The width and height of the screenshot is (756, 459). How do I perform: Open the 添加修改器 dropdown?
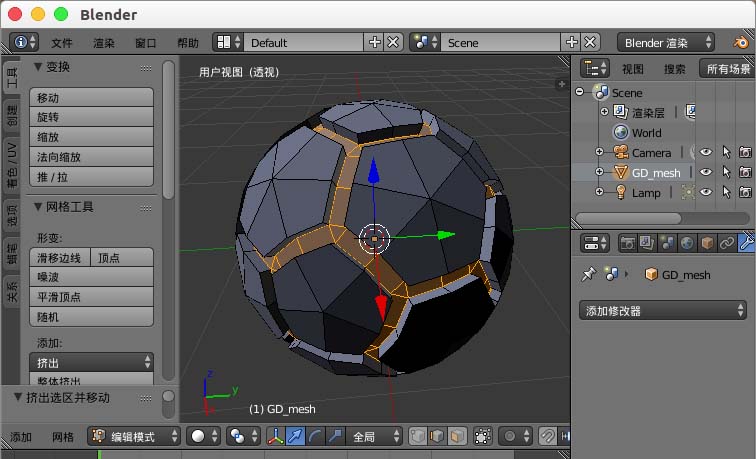[x=663, y=311]
